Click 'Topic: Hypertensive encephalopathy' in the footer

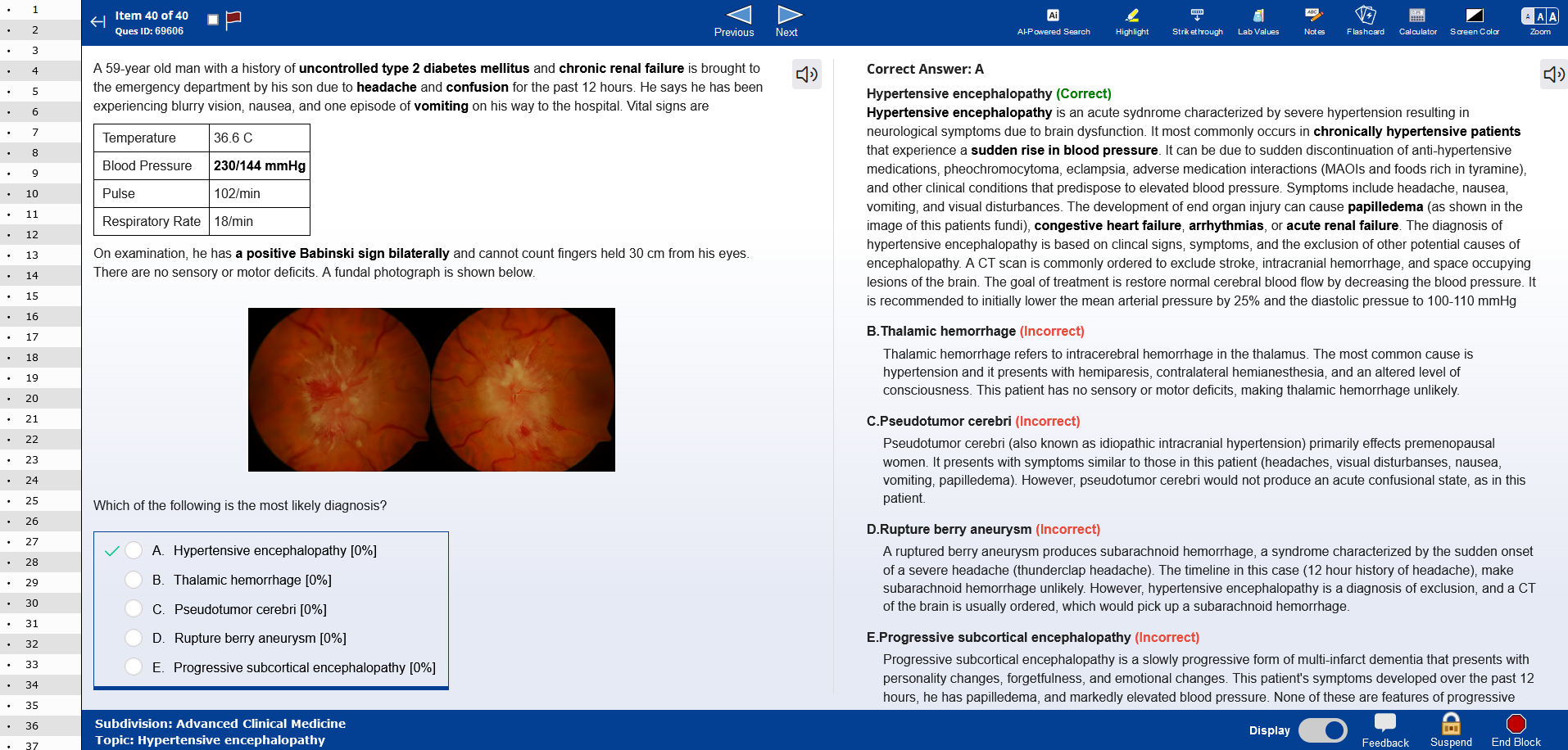[x=210, y=740]
